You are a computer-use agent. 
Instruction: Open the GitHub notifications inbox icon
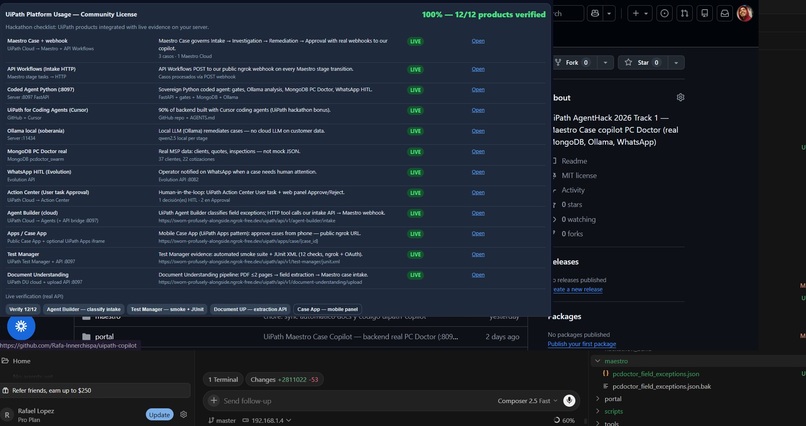pos(724,13)
